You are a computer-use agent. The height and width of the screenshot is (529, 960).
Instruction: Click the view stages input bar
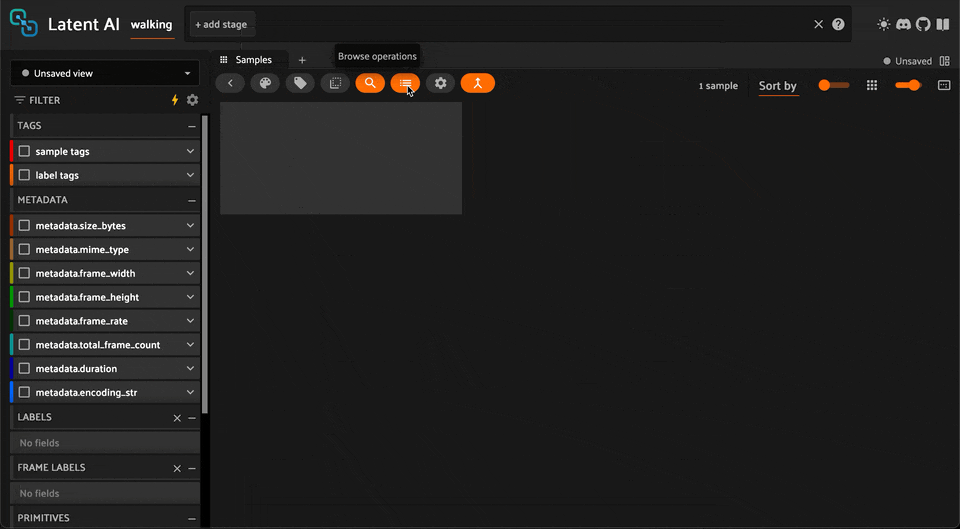[518, 24]
